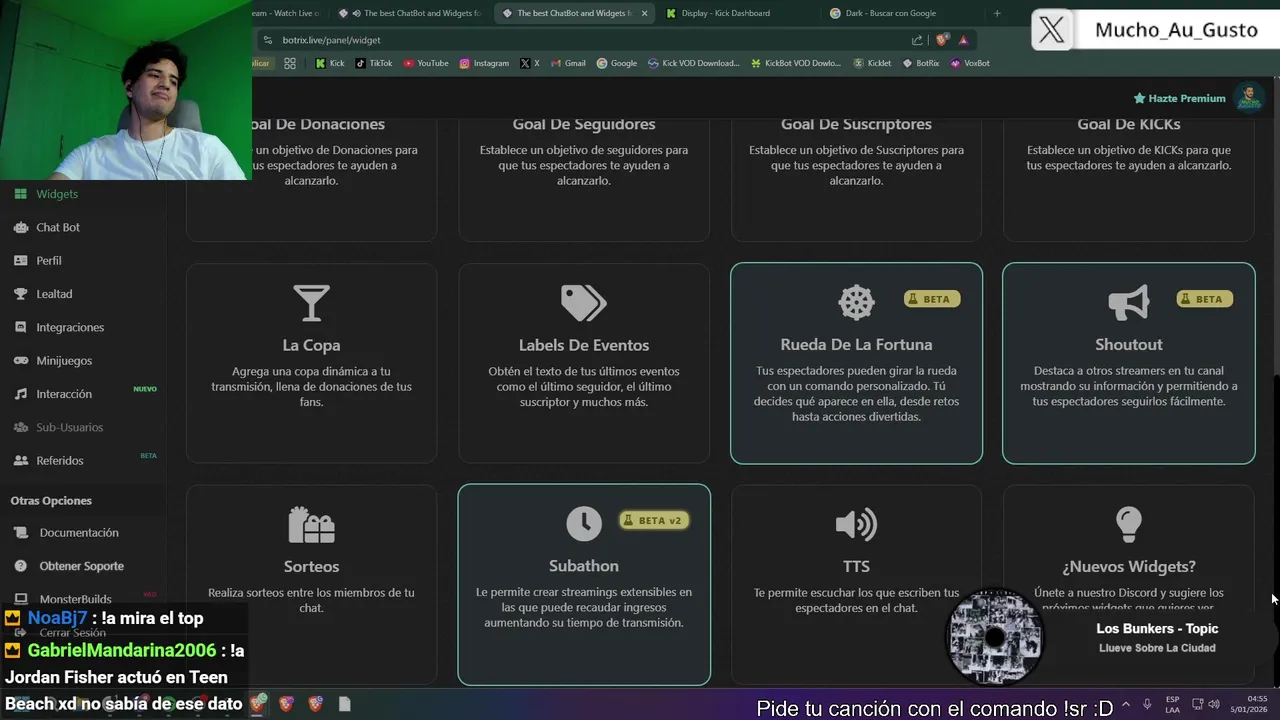Click the share icon in address bar
The image size is (1280, 720).
click(x=917, y=40)
